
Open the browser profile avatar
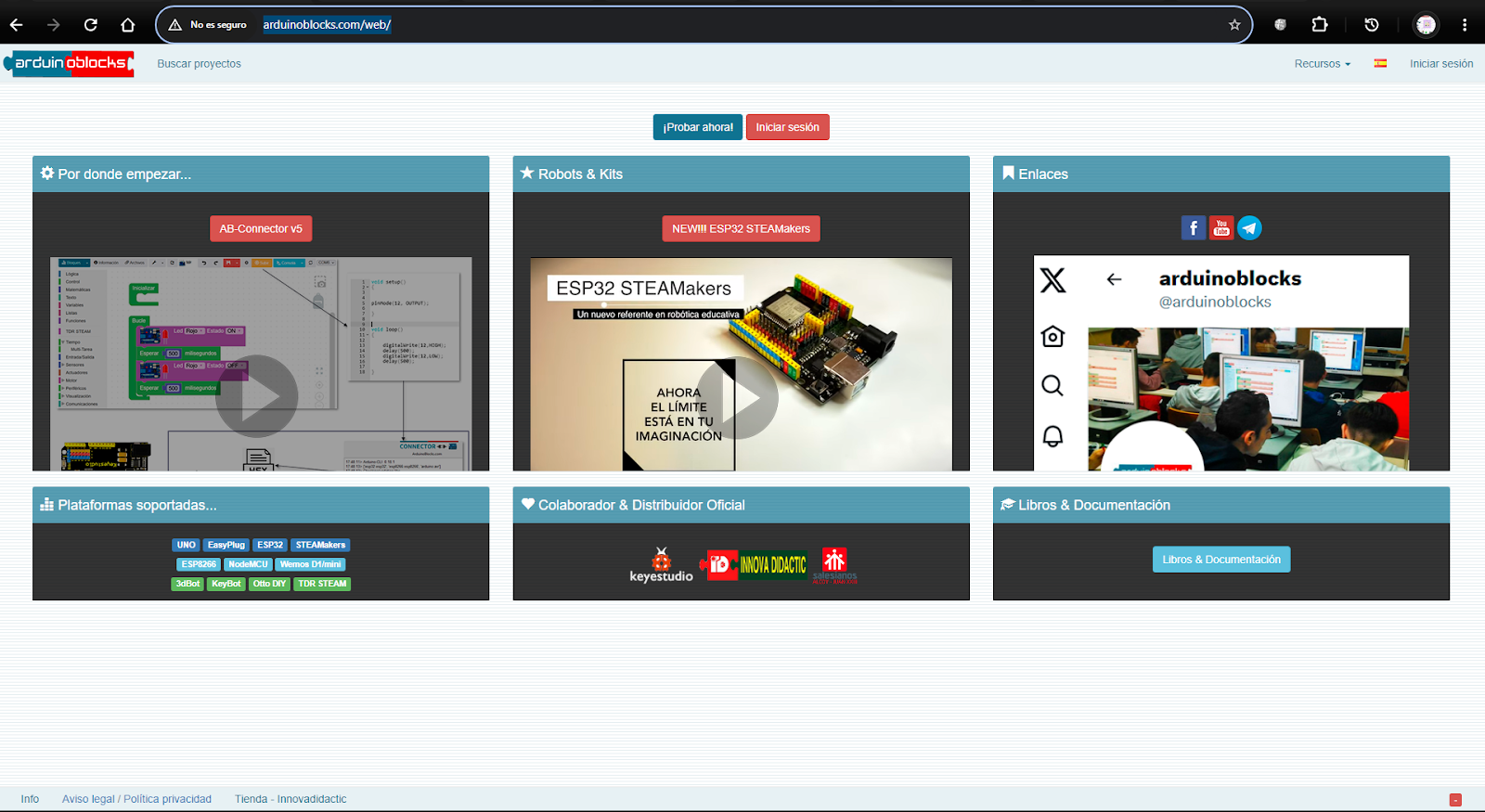(x=1427, y=25)
